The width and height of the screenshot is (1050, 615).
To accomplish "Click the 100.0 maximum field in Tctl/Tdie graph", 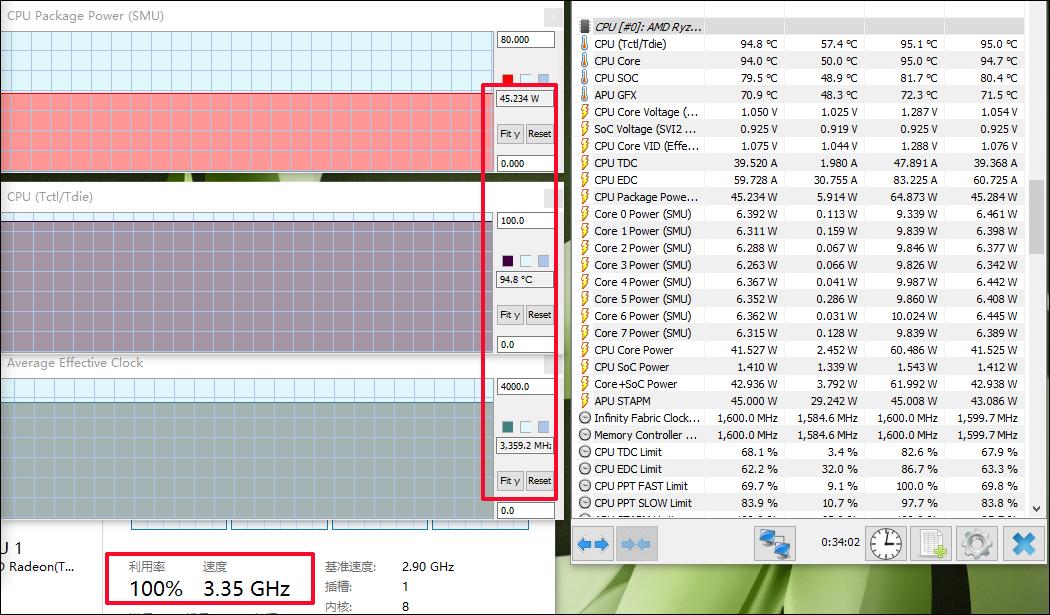I will 526,220.
